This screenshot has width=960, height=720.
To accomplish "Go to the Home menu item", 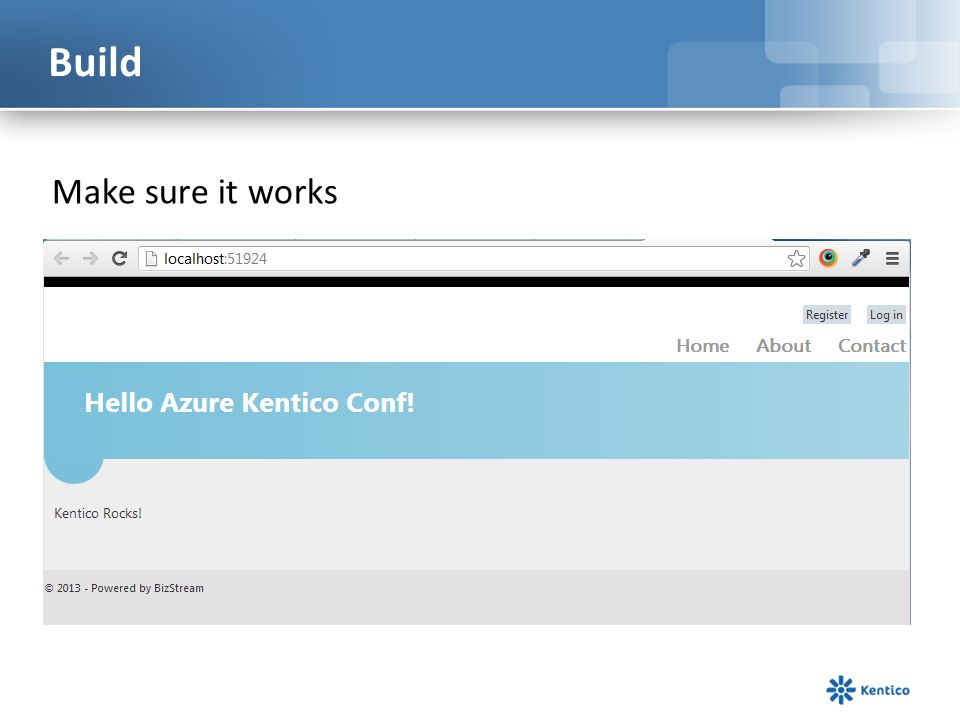I will coord(703,346).
